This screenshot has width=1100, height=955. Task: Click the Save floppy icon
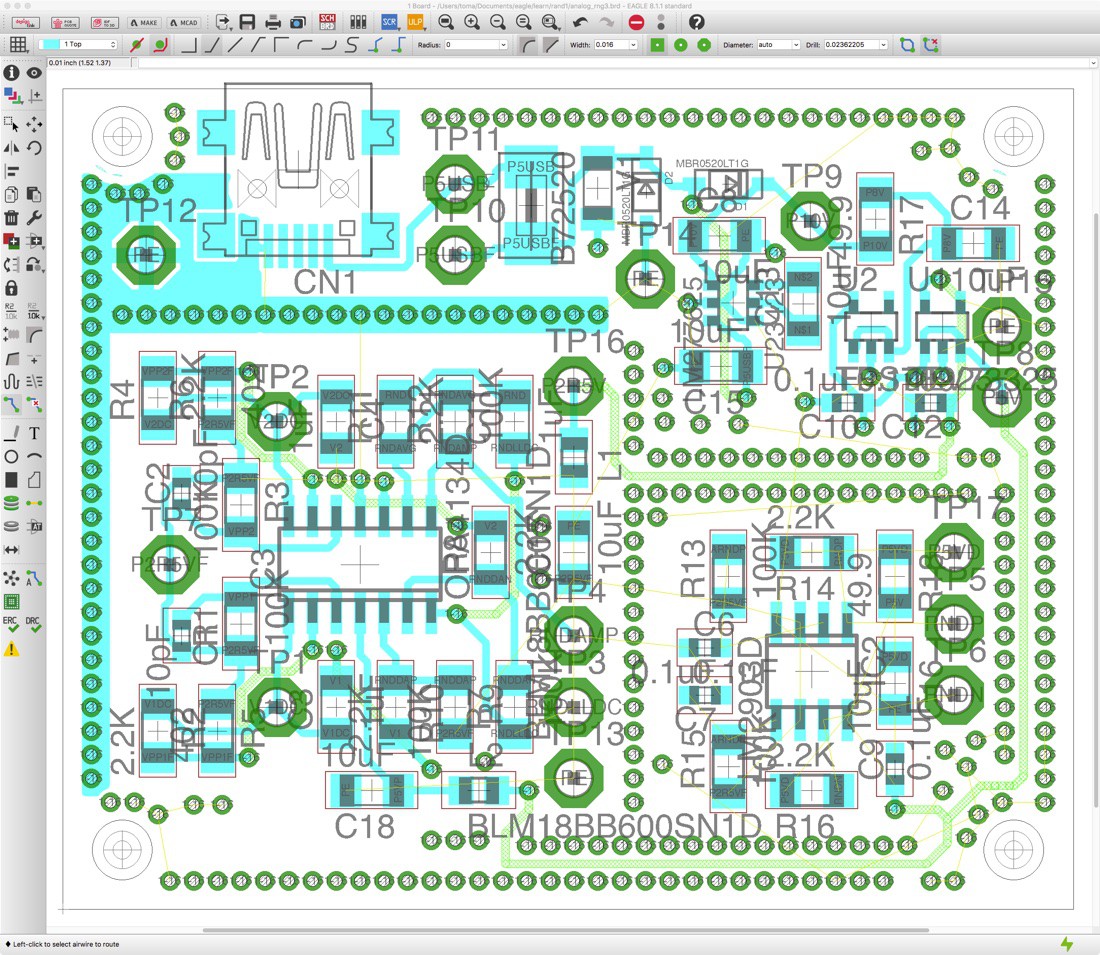point(247,22)
